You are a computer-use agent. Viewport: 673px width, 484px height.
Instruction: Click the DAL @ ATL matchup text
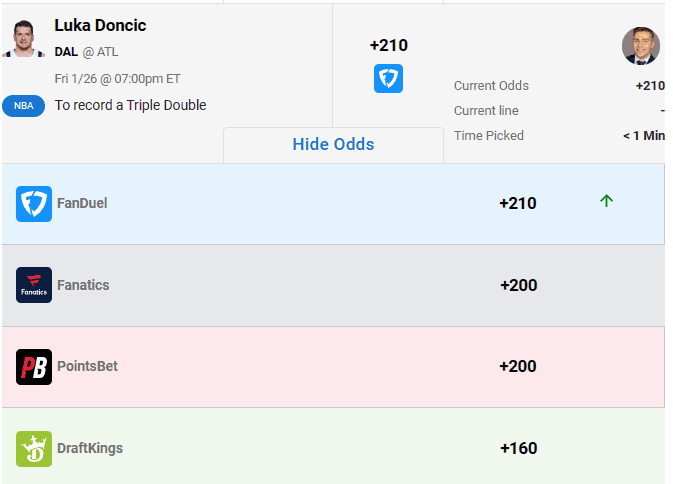click(86, 52)
